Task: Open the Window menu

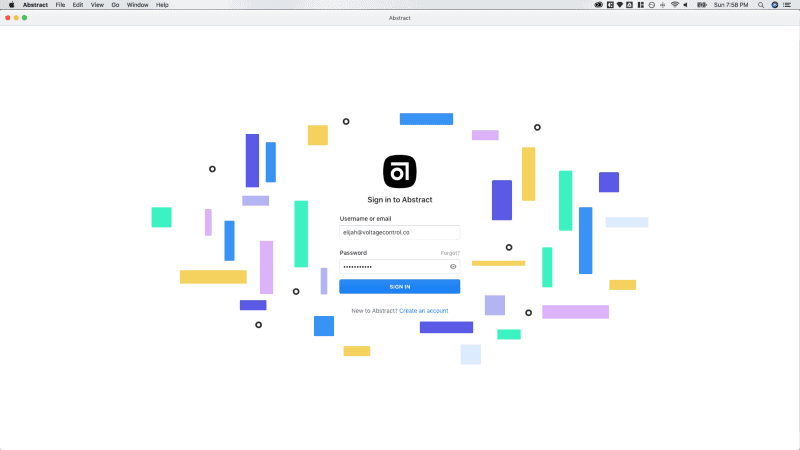Action: pos(137,5)
